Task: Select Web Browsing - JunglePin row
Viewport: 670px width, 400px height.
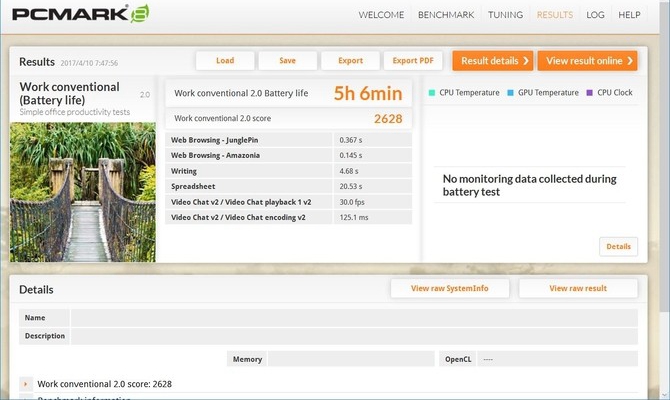Action: point(288,140)
